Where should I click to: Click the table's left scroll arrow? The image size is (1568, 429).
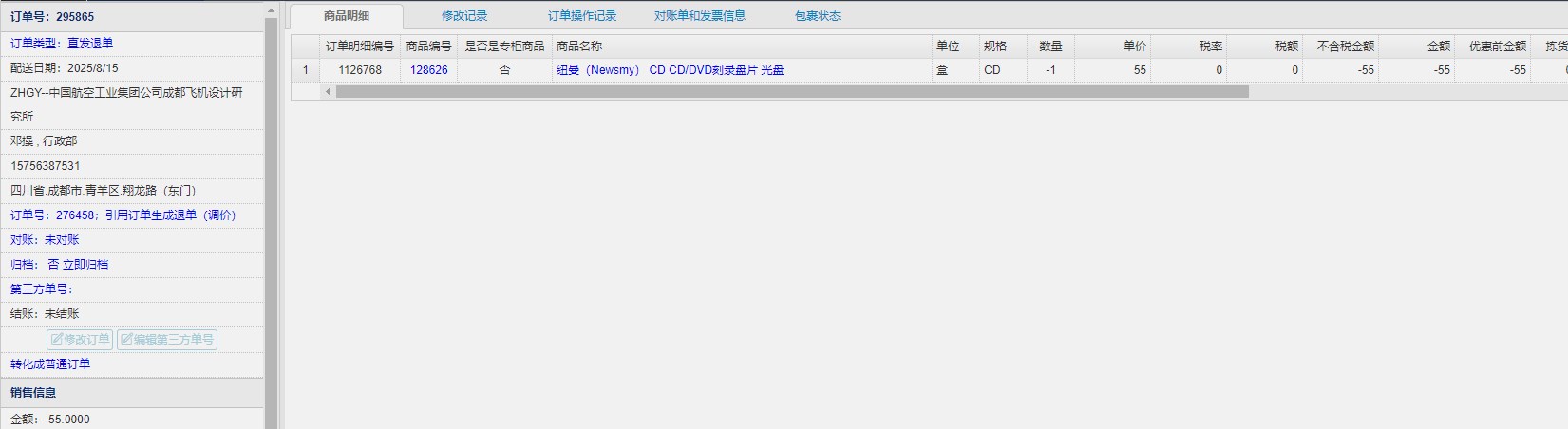pyautogui.click(x=328, y=92)
